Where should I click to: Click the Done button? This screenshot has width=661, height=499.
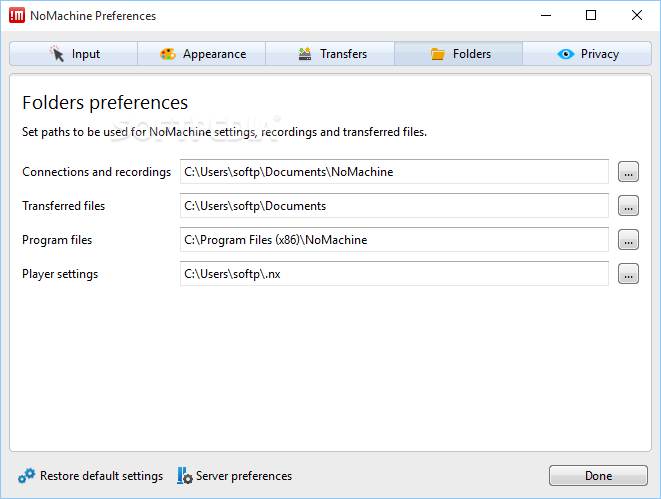(598, 476)
